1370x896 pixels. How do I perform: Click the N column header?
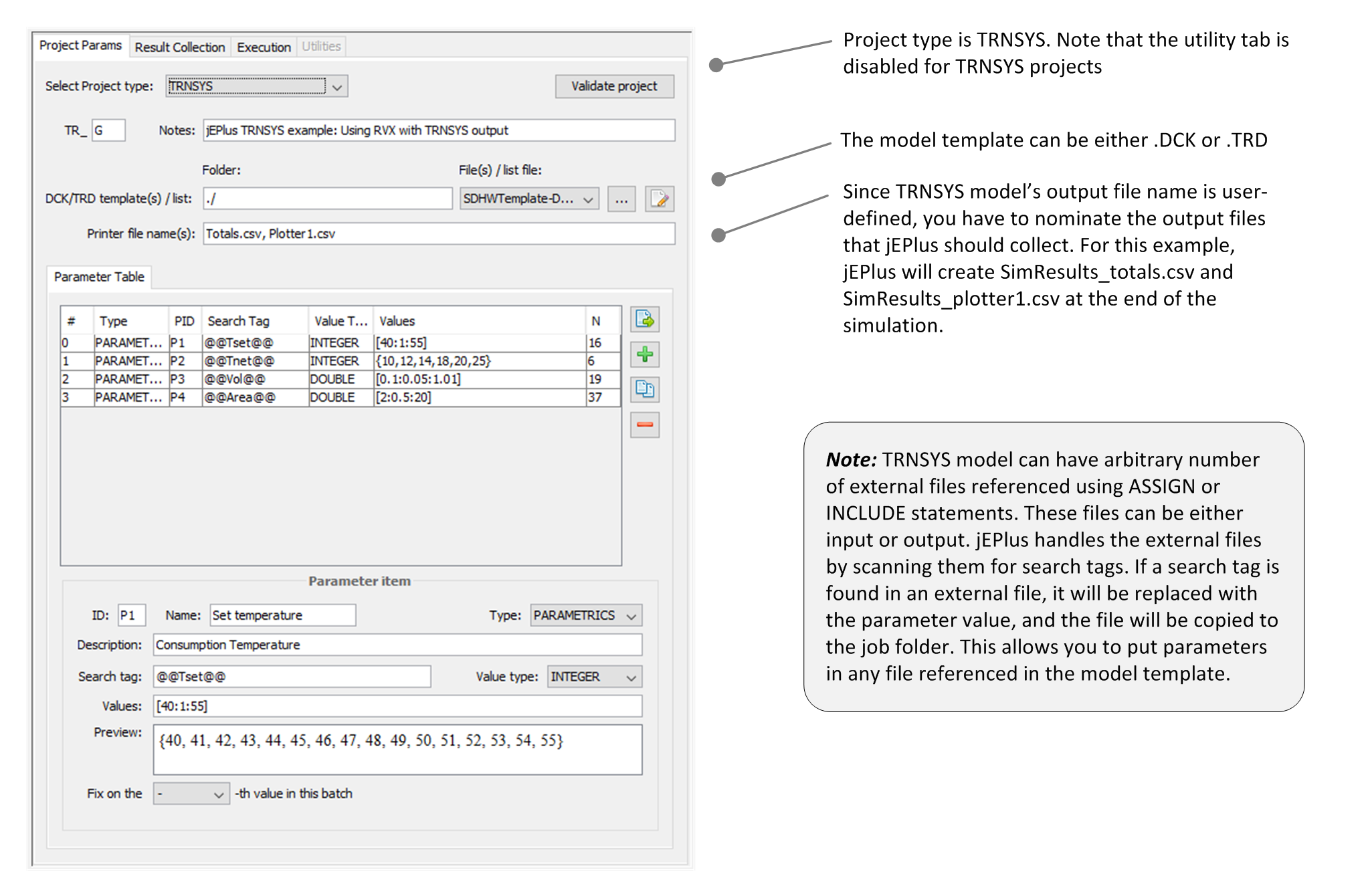[x=603, y=321]
